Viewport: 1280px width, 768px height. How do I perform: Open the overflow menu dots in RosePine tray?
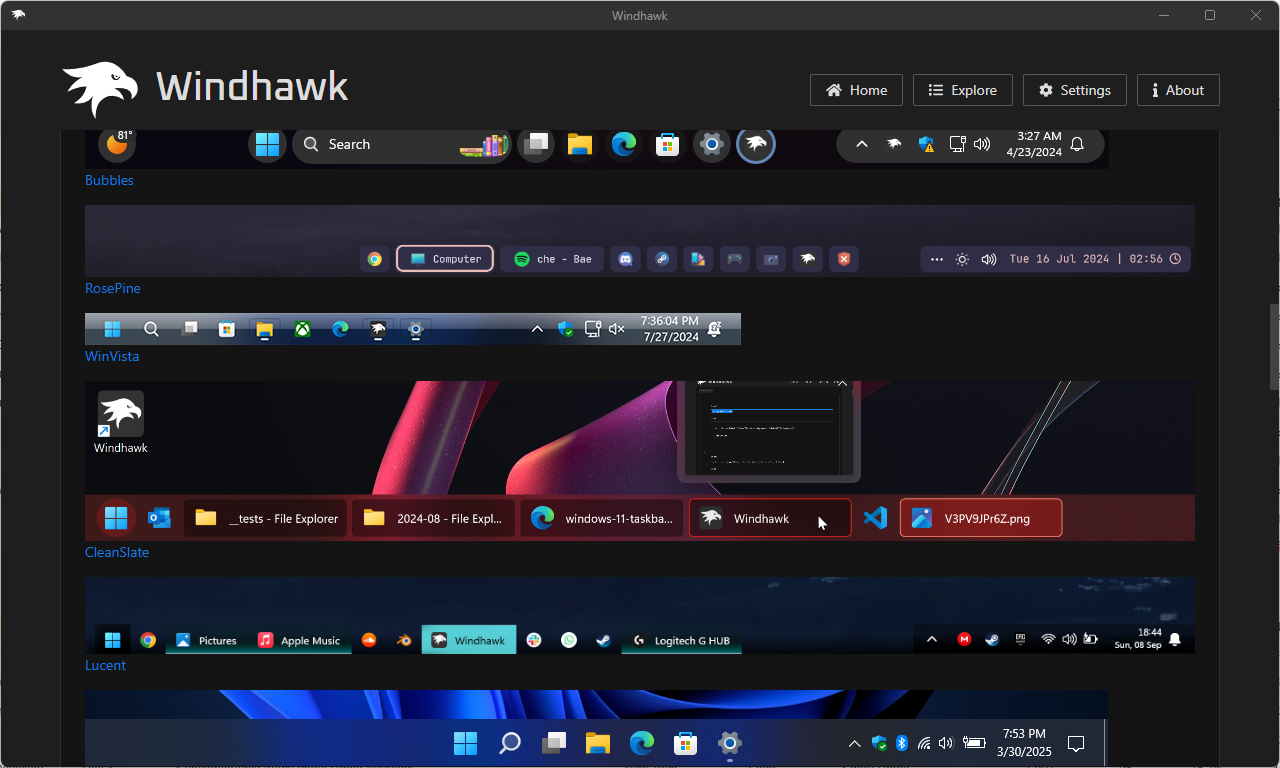[x=936, y=258]
